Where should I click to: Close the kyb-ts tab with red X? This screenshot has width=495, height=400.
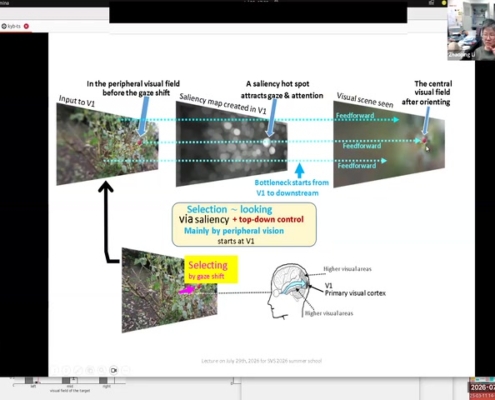[26, 26]
